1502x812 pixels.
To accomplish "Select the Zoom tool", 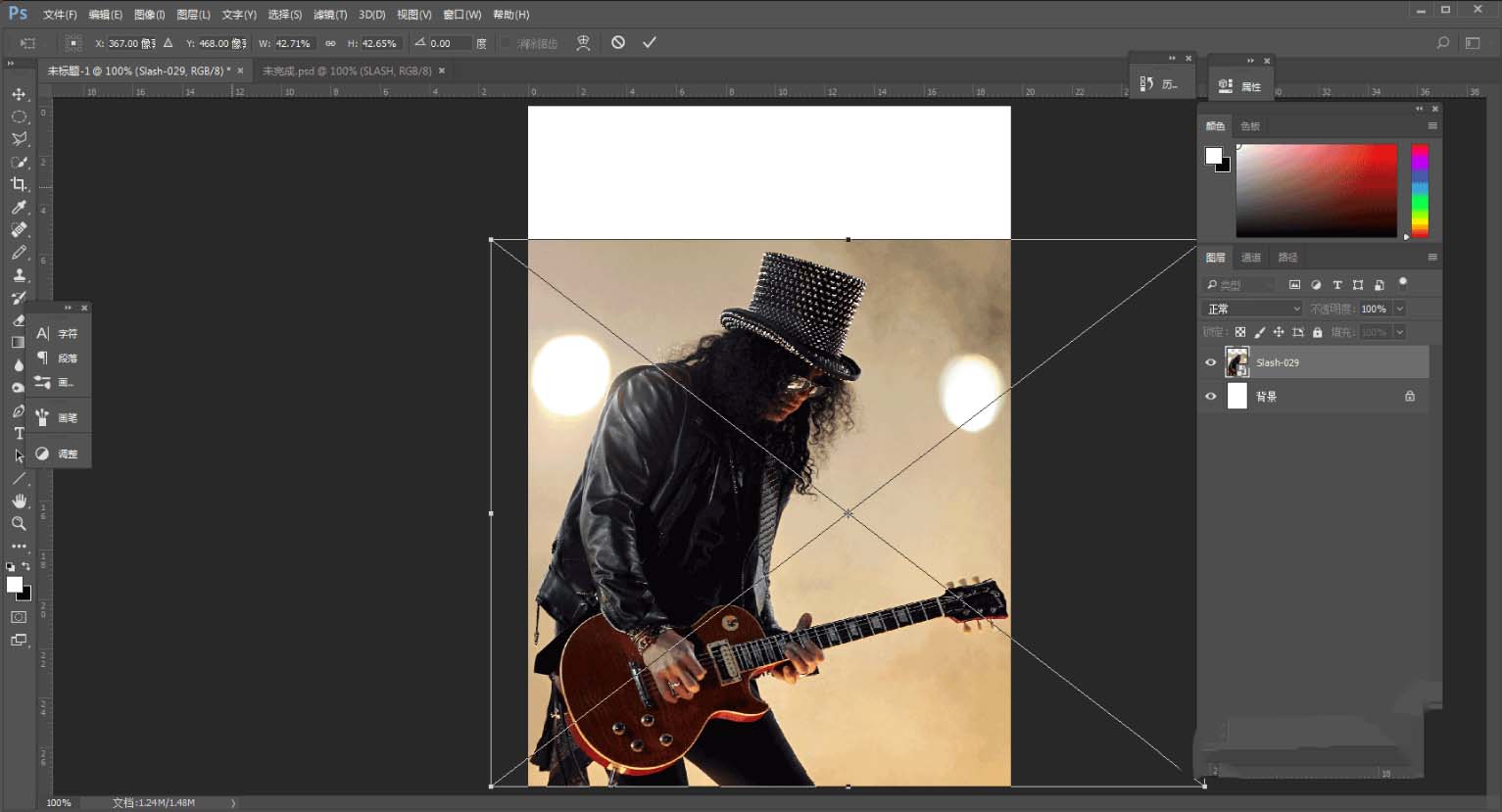I will tap(19, 524).
